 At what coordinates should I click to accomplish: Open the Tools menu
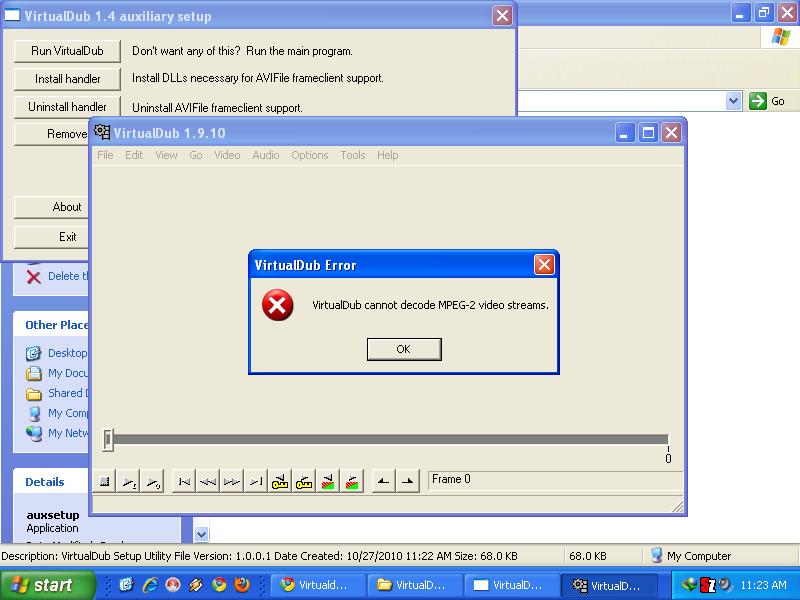click(x=353, y=155)
